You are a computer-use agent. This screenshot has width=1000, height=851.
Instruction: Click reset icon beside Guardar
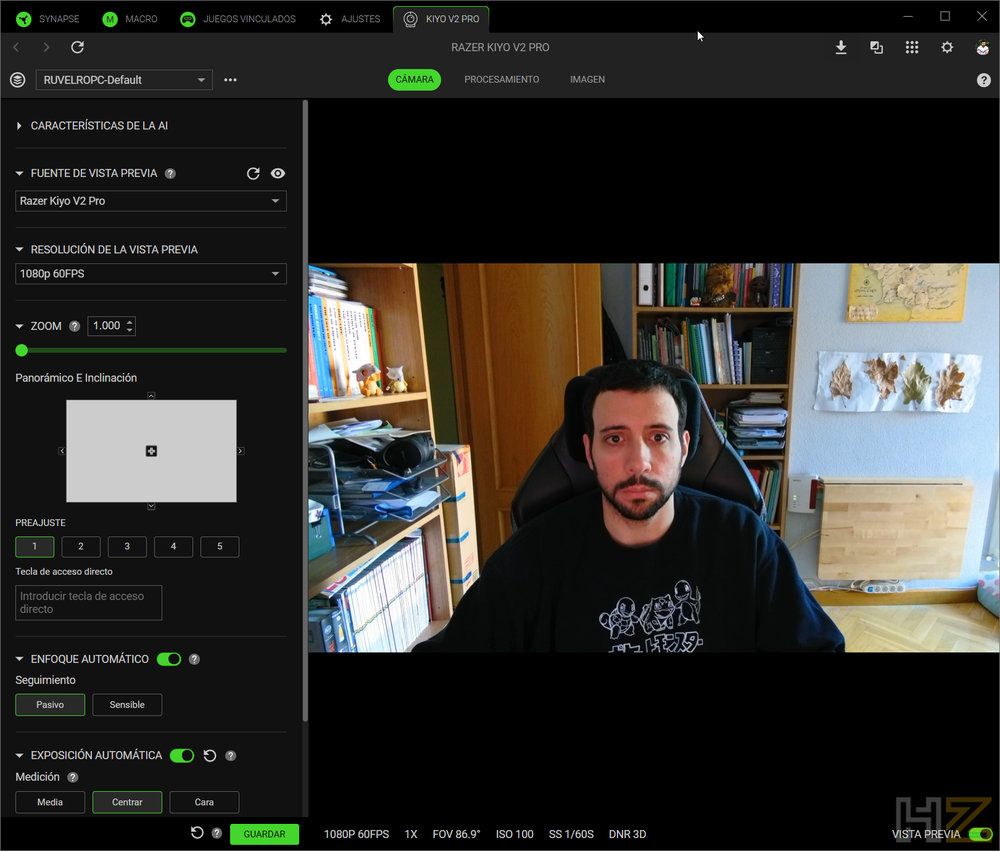point(197,833)
